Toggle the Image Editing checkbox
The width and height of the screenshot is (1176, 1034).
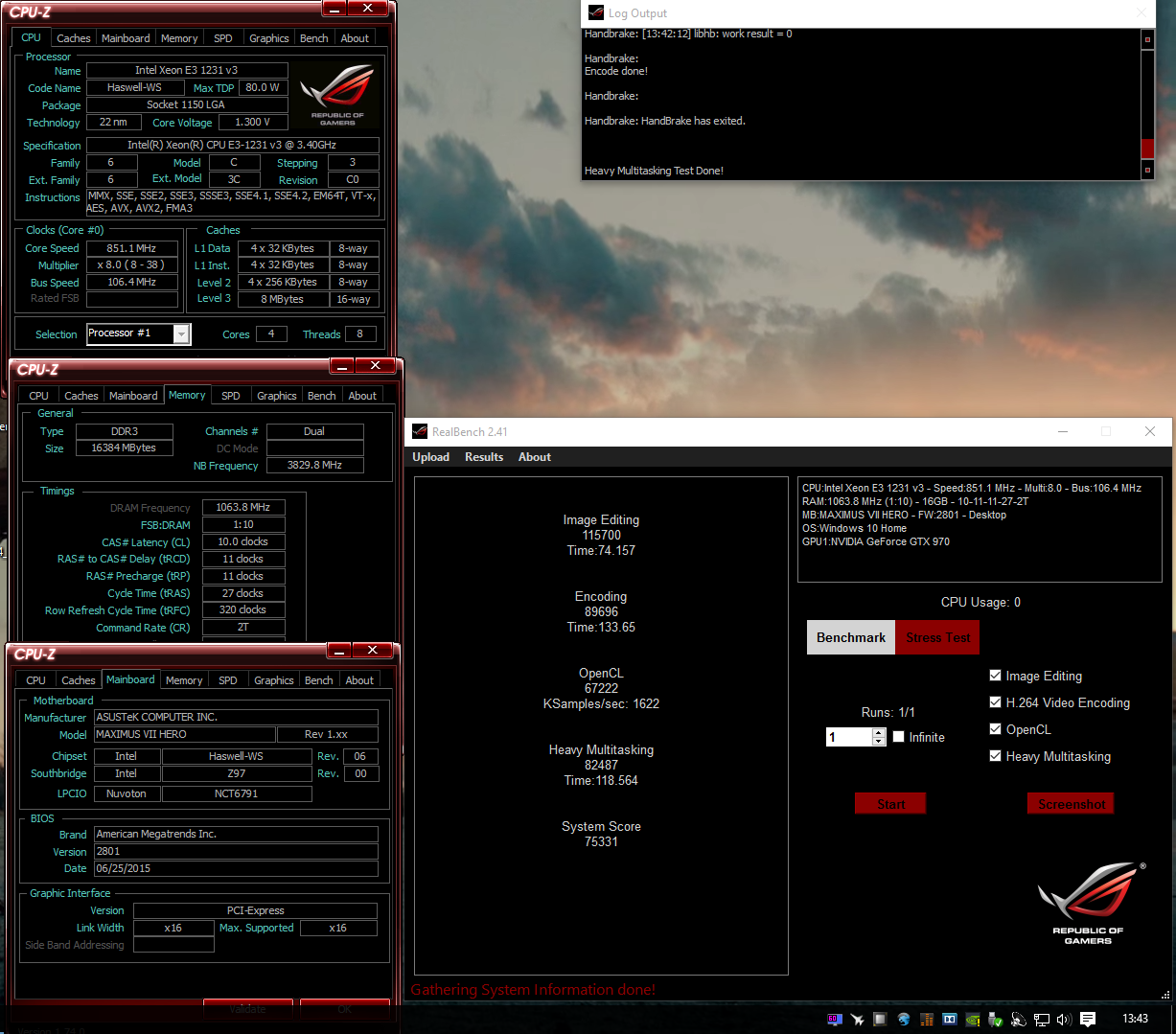point(995,676)
